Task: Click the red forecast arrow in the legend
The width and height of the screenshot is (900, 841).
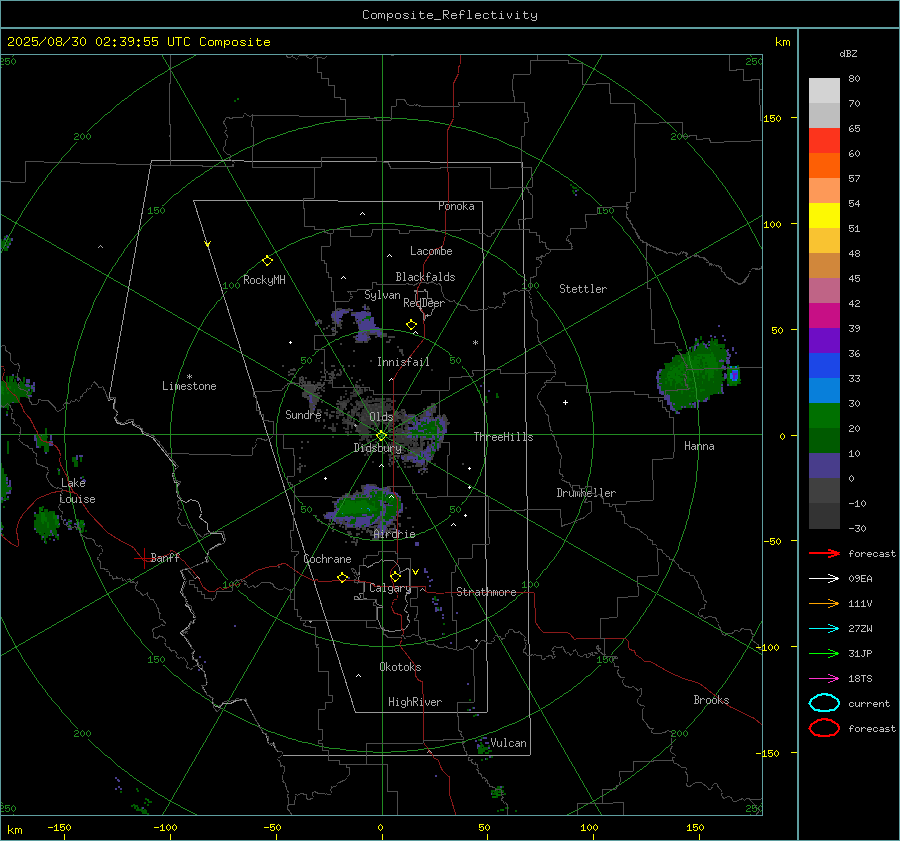Action: [x=824, y=553]
